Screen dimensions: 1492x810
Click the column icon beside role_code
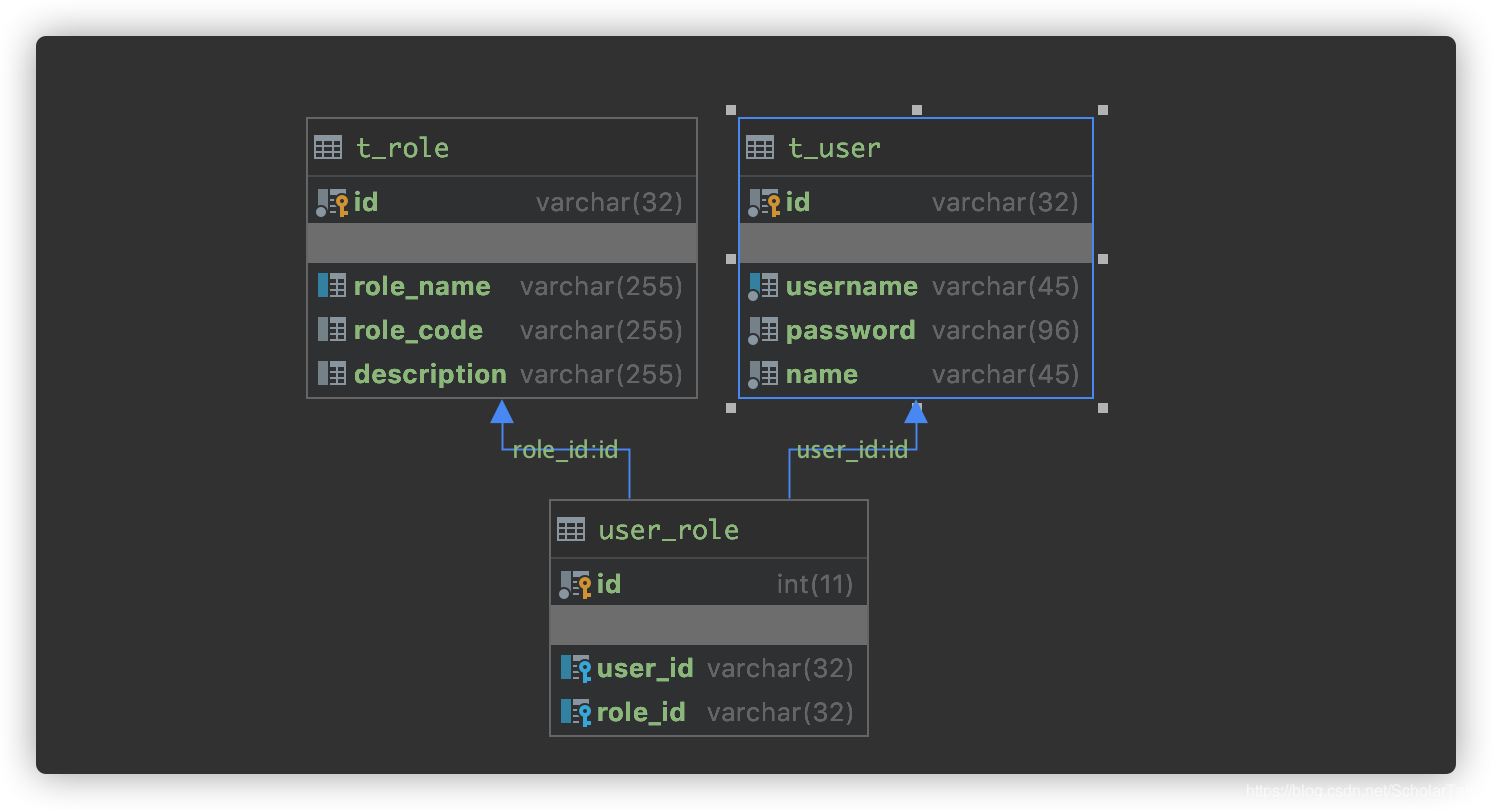click(x=332, y=330)
